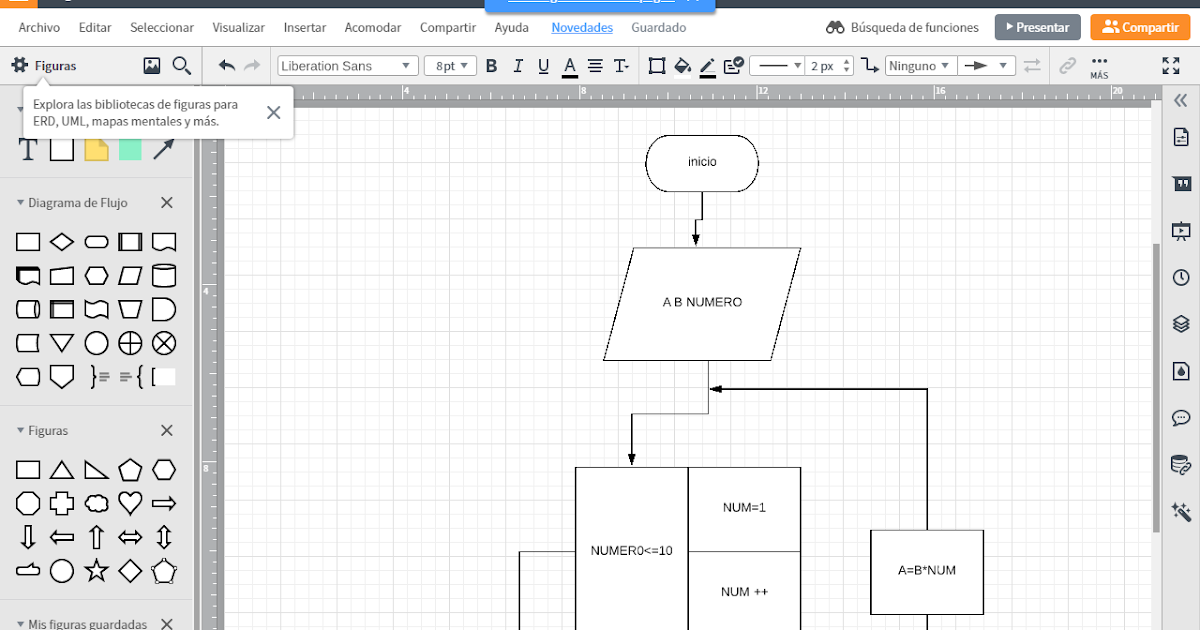Viewport: 1200px width, 630px height.
Task: Collapse the right sidebar with the chevron toggle
Action: click(1181, 100)
